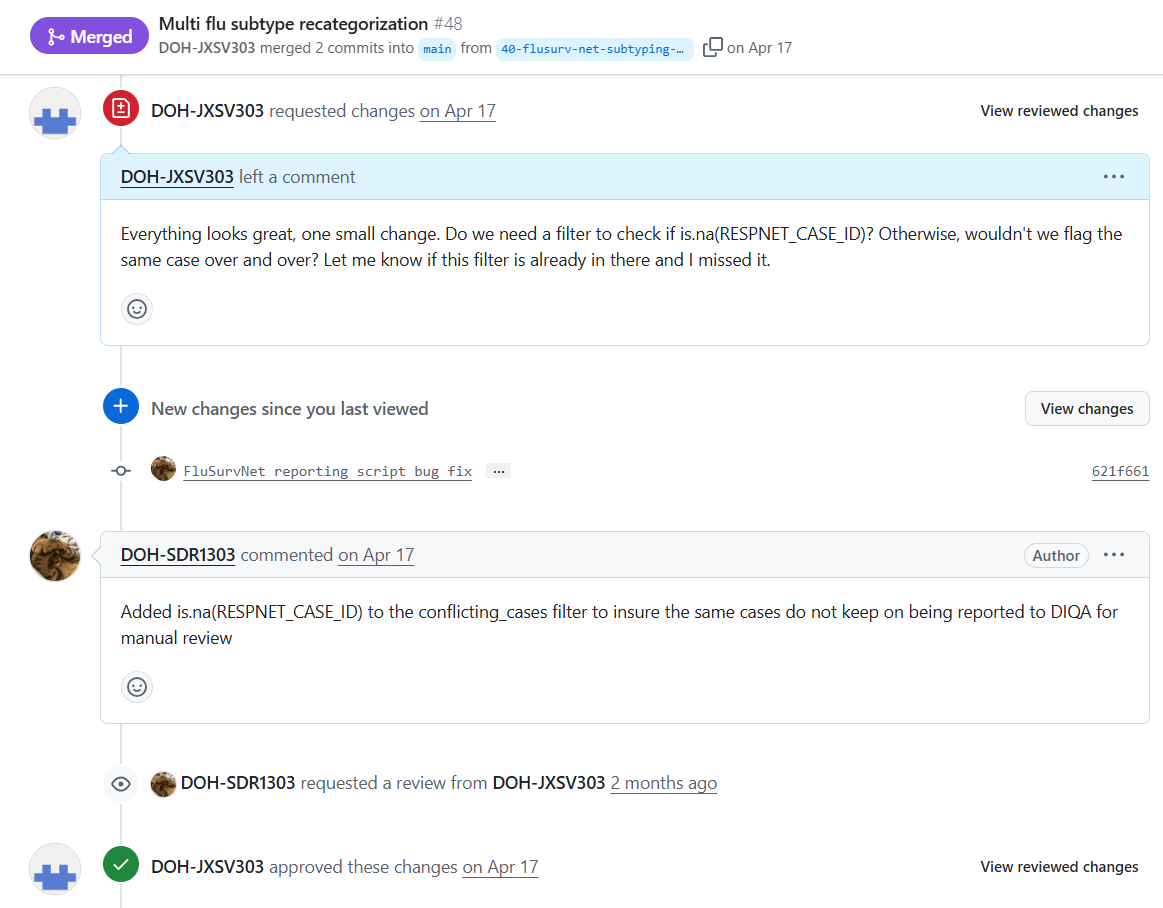Image resolution: width=1163 pixels, height=908 pixels.
Task: Expand the commit message with the ellipsis
Action: [x=498, y=470]
